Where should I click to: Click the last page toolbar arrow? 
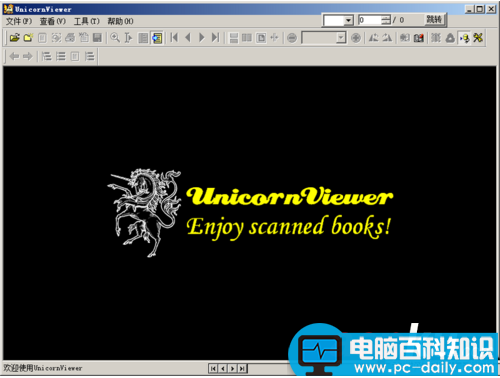coord(216,38)
